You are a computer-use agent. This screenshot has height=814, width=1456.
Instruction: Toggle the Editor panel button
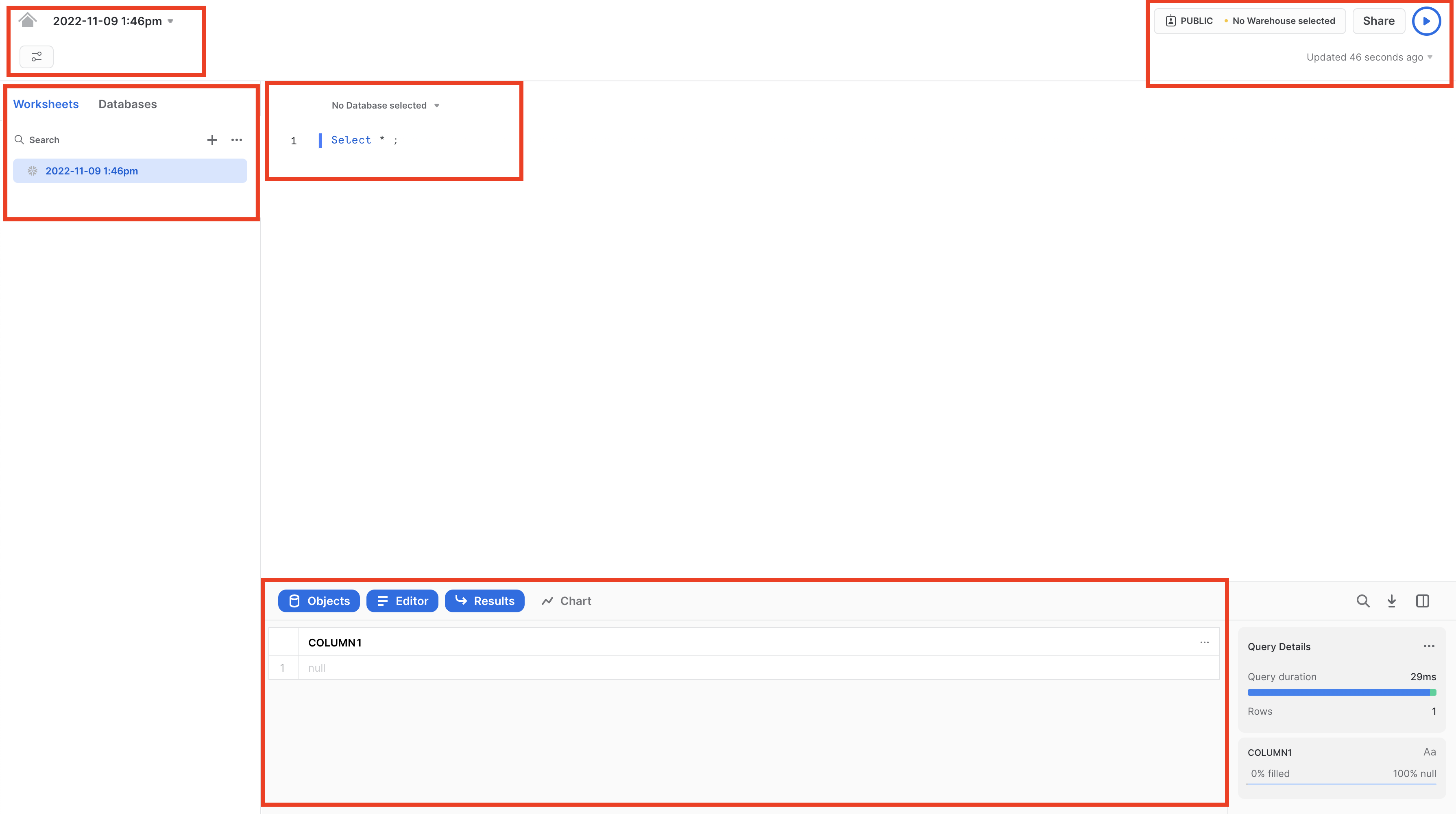click(x=402, y=601)
